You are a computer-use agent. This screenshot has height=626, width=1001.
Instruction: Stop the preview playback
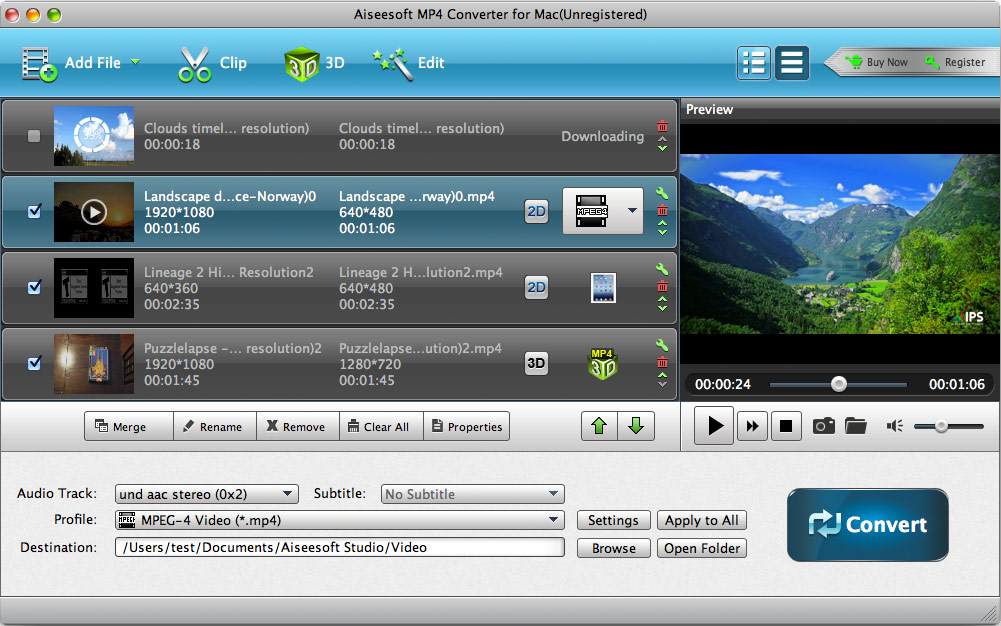[786, 426]
